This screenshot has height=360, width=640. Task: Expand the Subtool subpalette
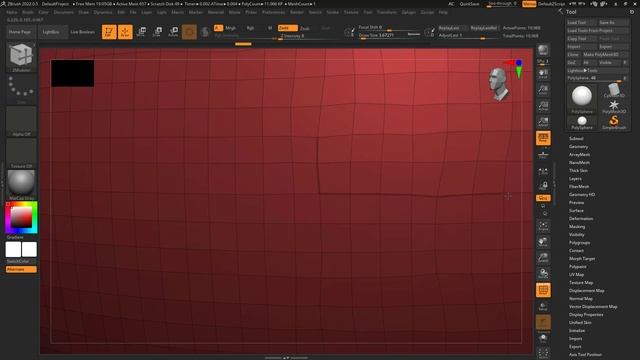click(x=576, y=138)
